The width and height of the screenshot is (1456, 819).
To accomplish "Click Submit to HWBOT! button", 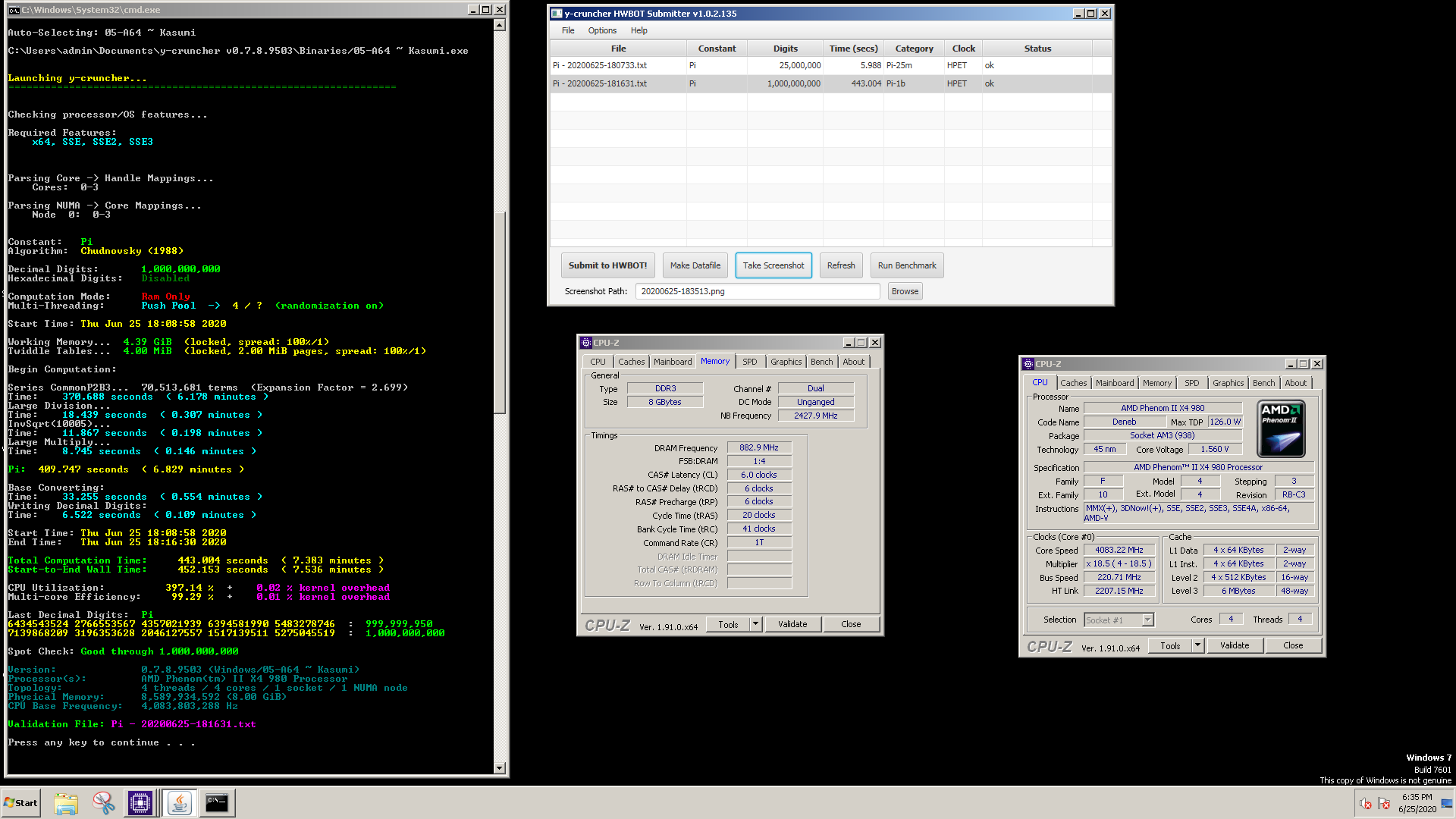I will [607, 265].
